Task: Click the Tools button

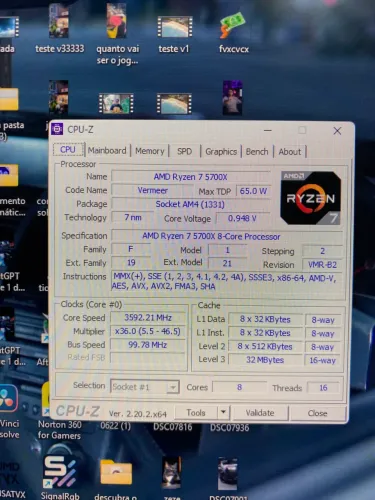Action: click(196, 413)
